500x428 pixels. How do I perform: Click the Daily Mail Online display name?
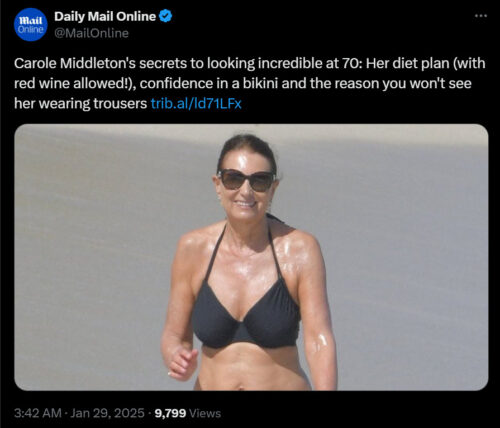(x=105, y=16)
